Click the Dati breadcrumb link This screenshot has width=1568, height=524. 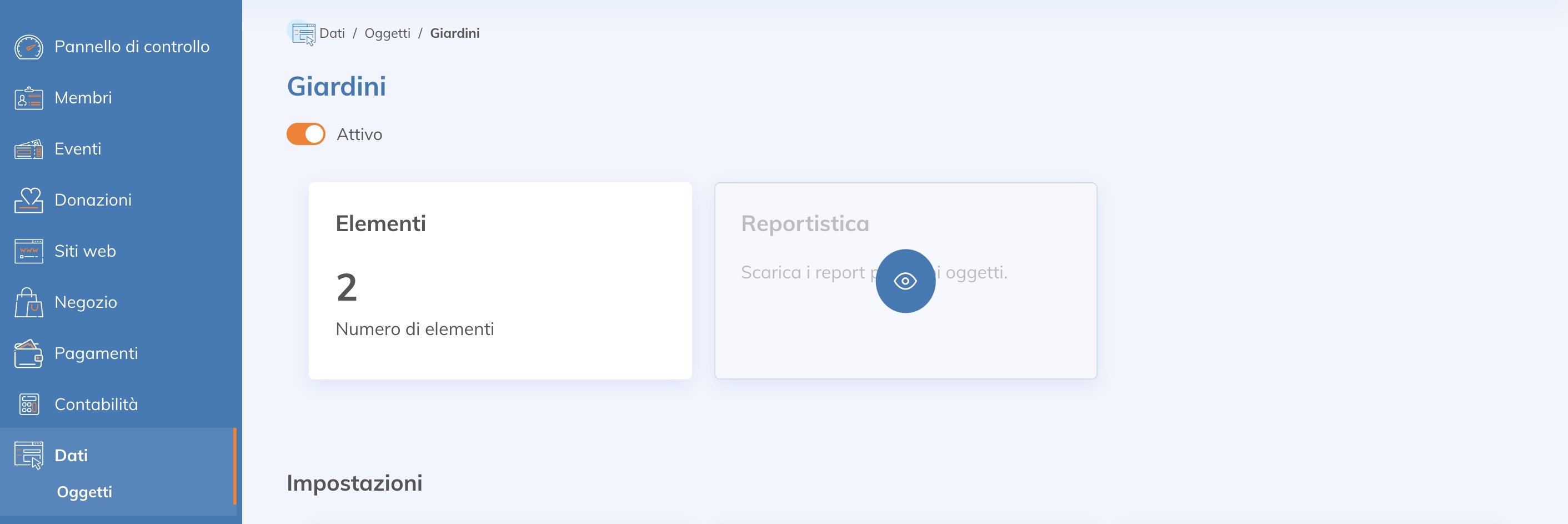point(332,33)
